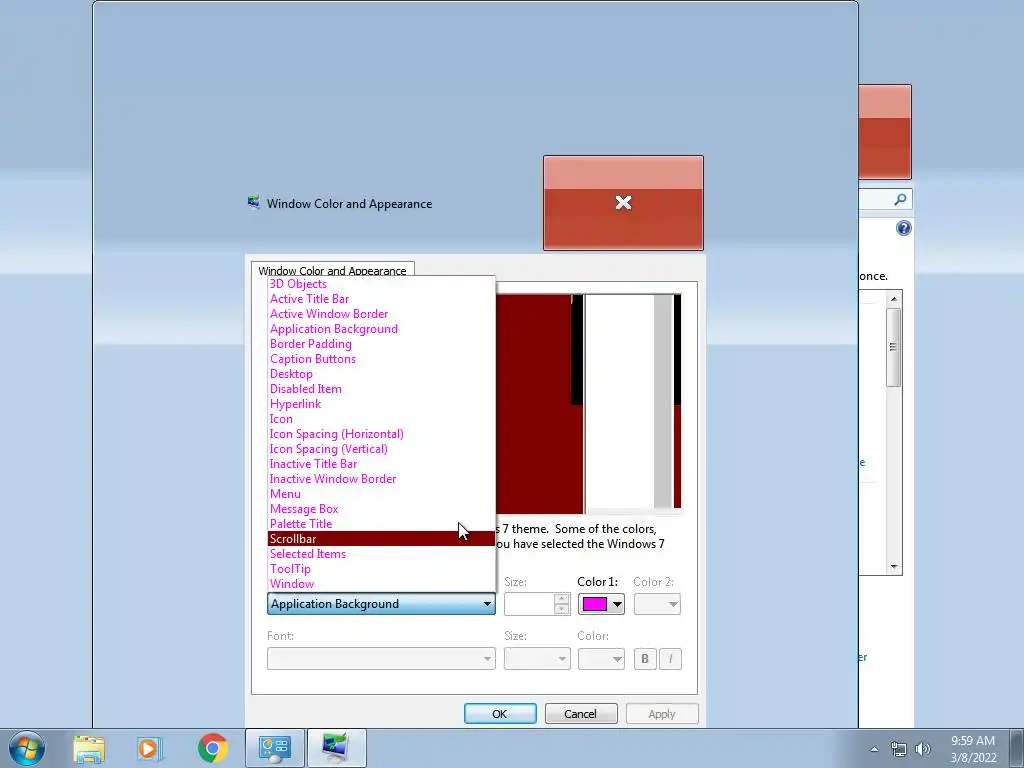Toggle Italic font button

tap(671, 659)
